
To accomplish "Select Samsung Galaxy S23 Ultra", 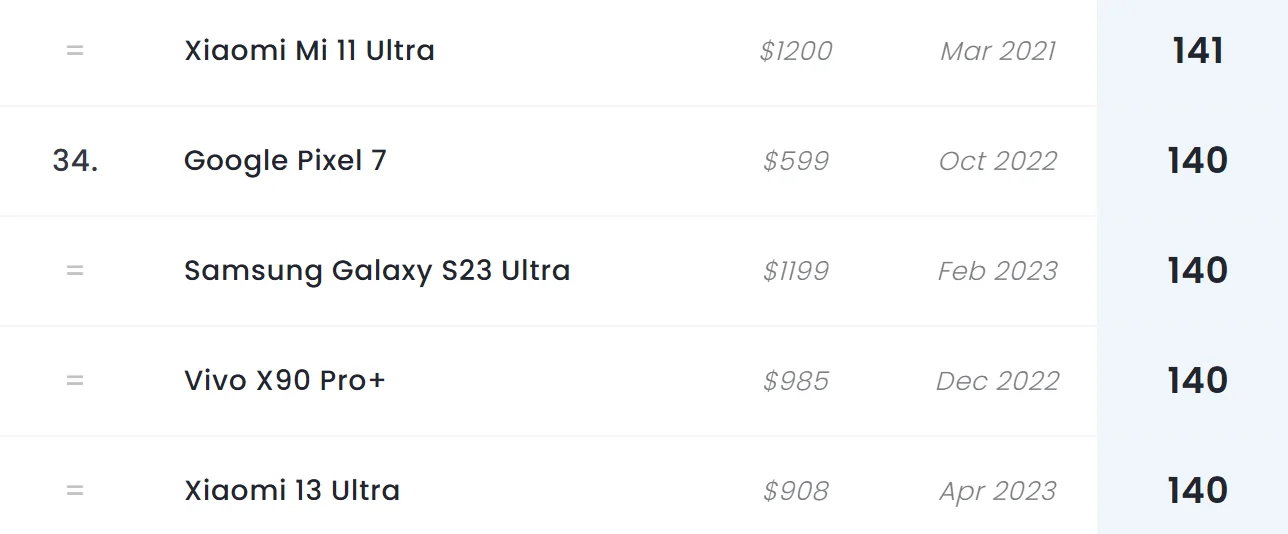I will [377, 271].
